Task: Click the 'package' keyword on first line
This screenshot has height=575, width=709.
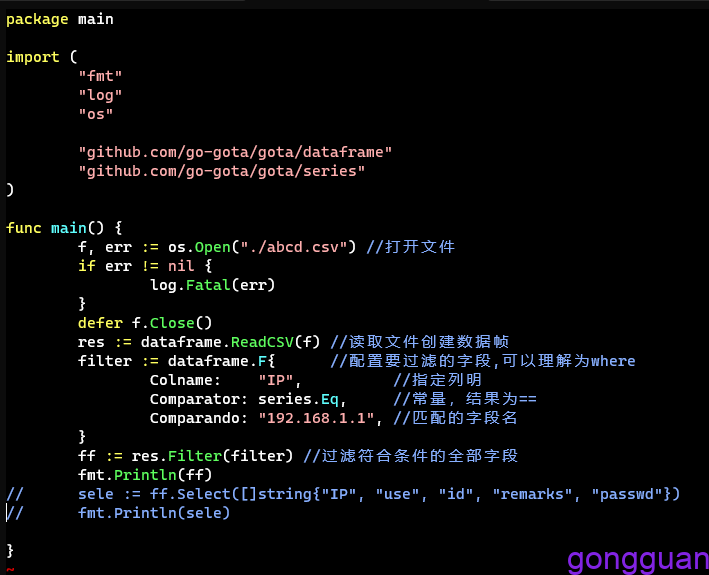Action: tap(37, 19)
